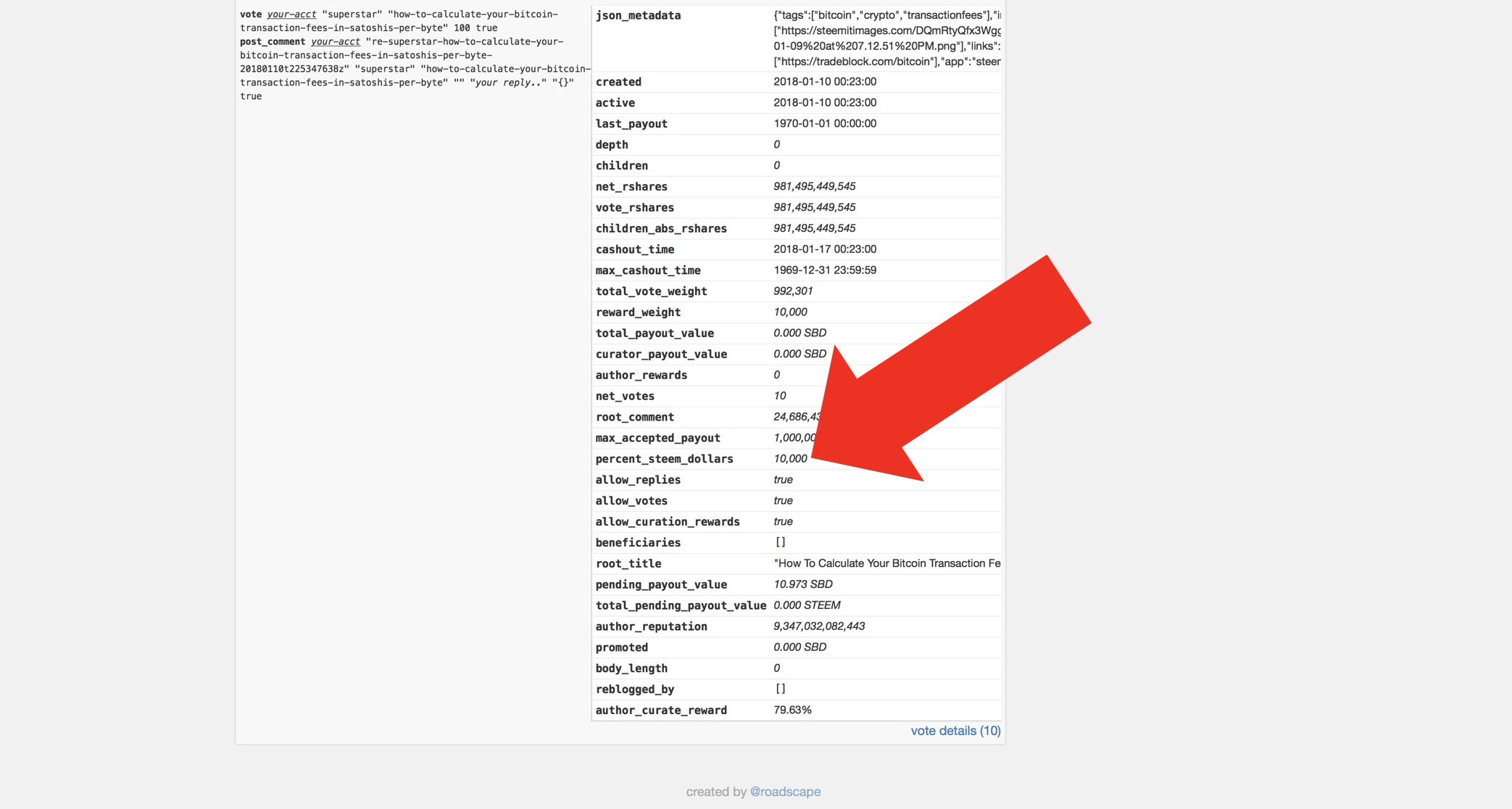Click the percent_steem_dollars label
The width and height of the screenshot is (1512, 809).
click(664, 460)
